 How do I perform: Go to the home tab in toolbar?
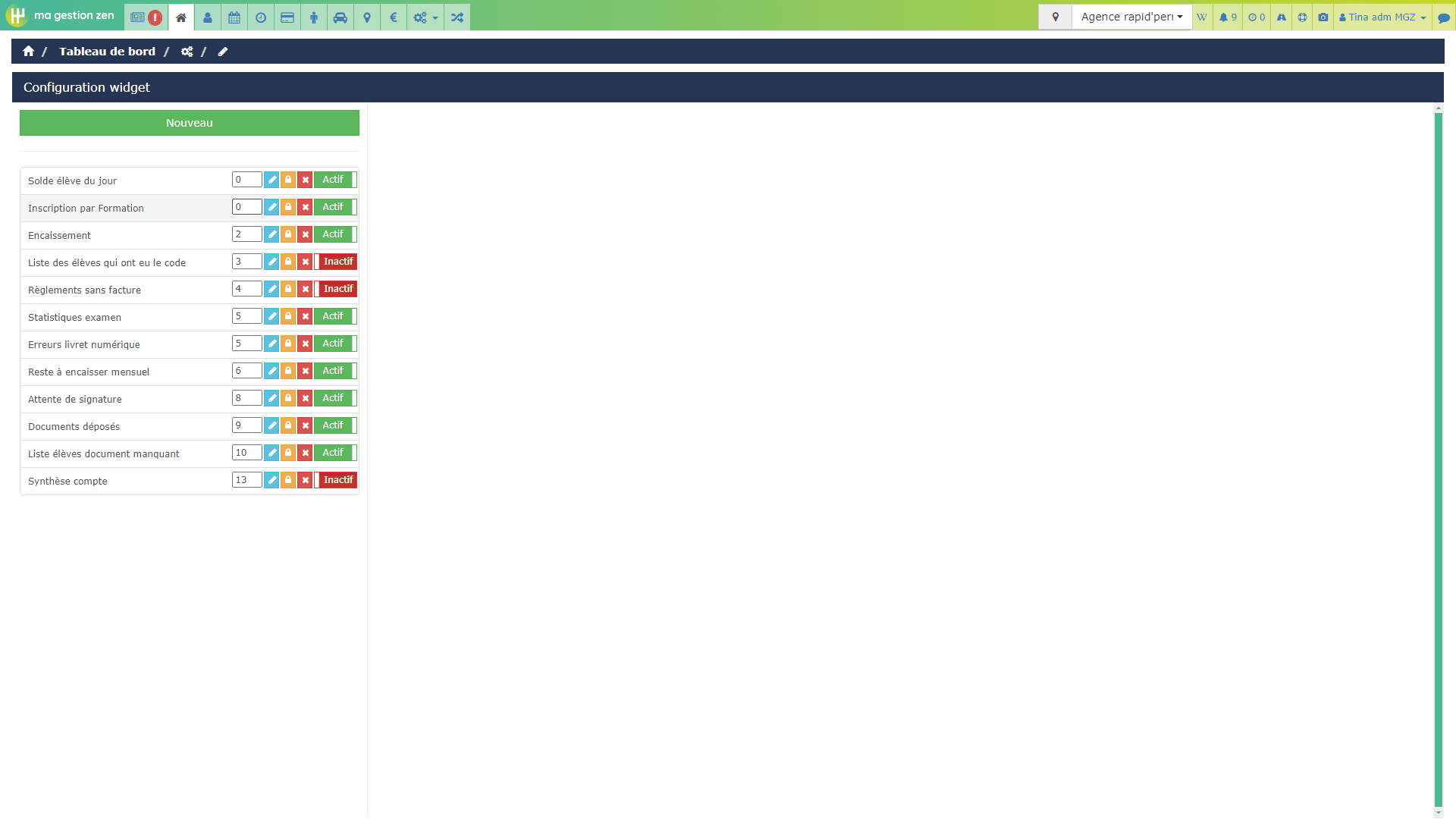181,17
